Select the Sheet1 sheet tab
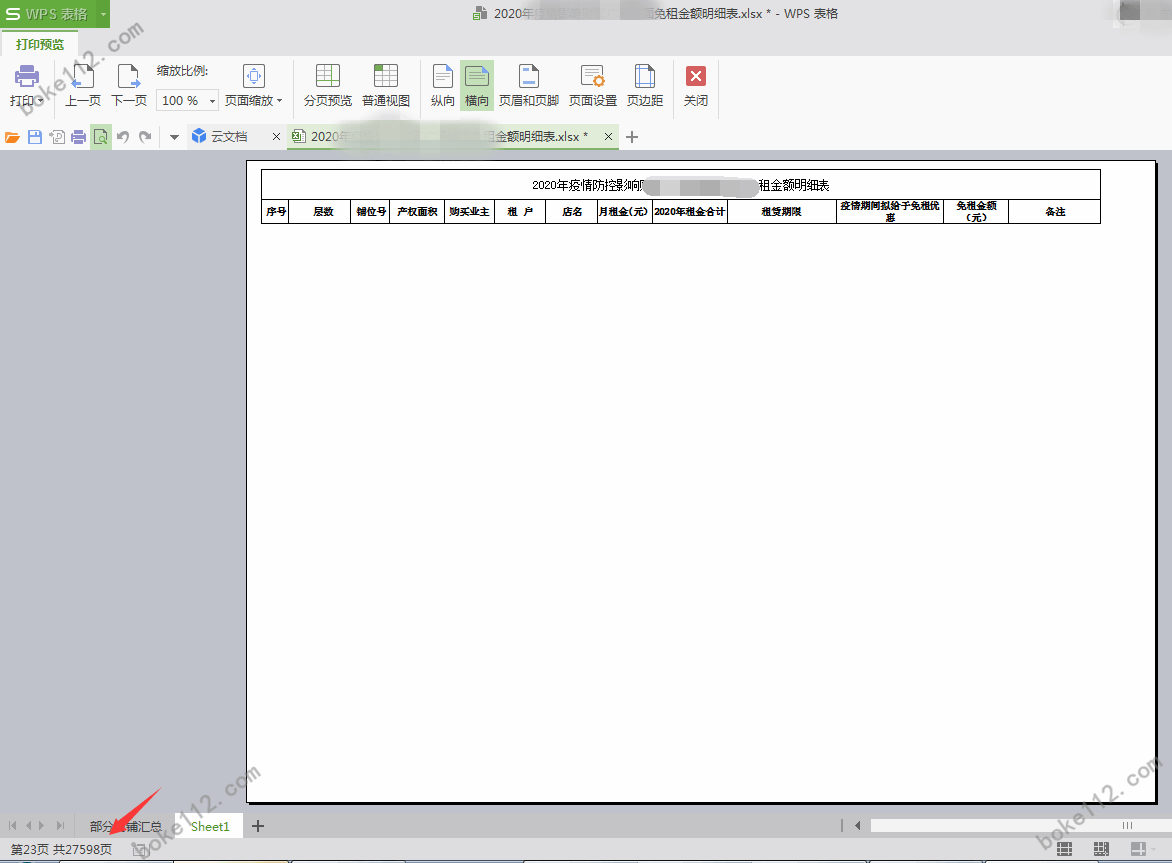The height and width of the screenshot is (863, 1172). pyautogui.click(x=209, y=826)
